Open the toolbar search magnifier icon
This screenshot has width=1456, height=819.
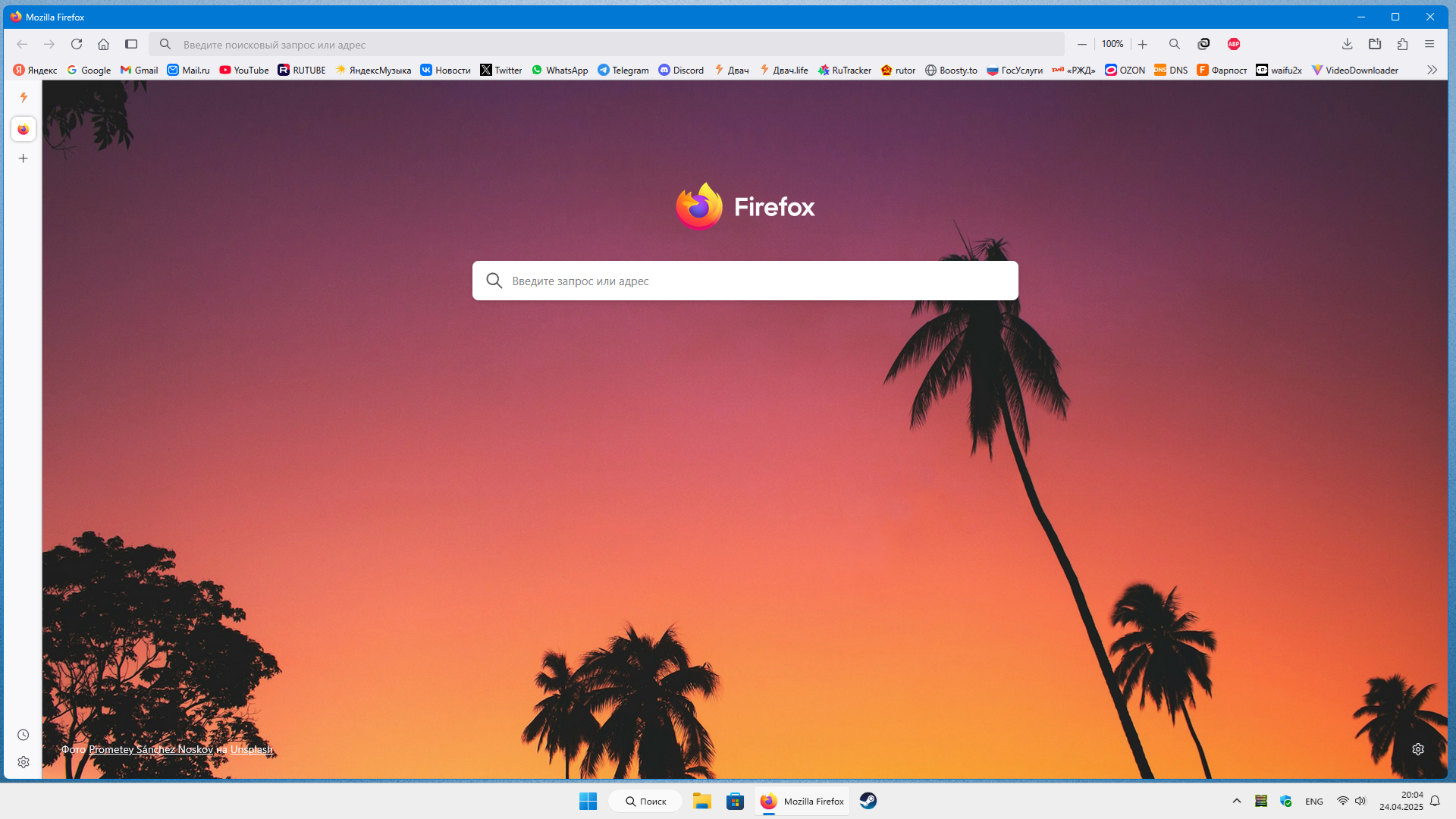(1175, 44)
